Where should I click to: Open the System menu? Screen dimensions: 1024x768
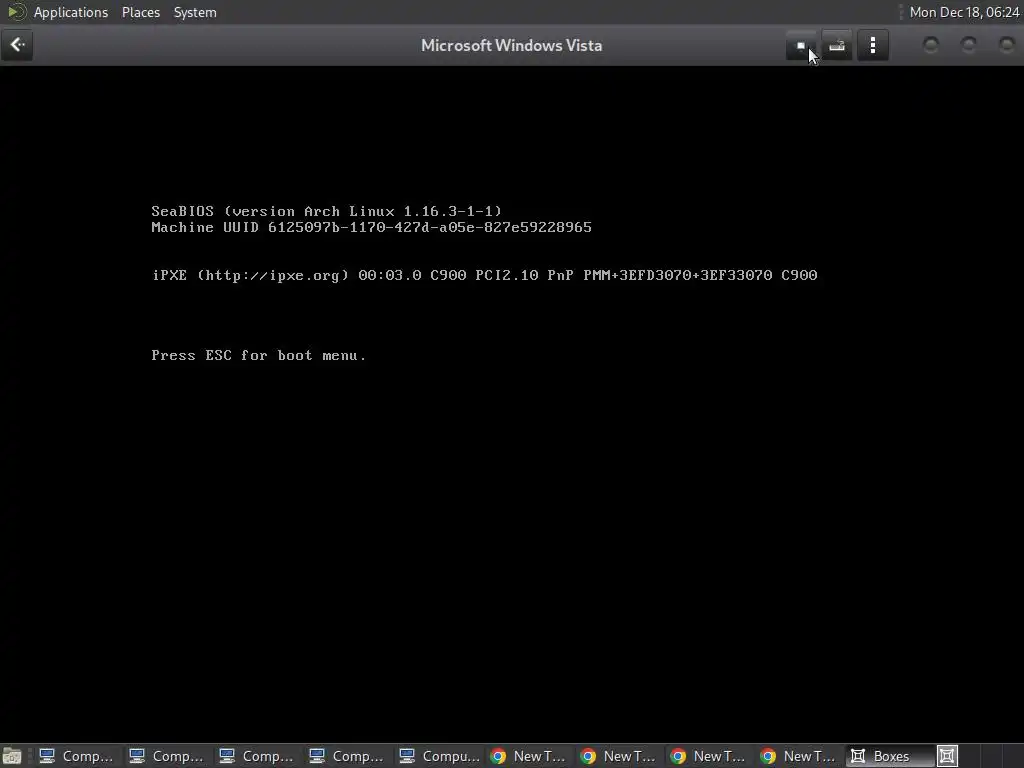(195, 12)
